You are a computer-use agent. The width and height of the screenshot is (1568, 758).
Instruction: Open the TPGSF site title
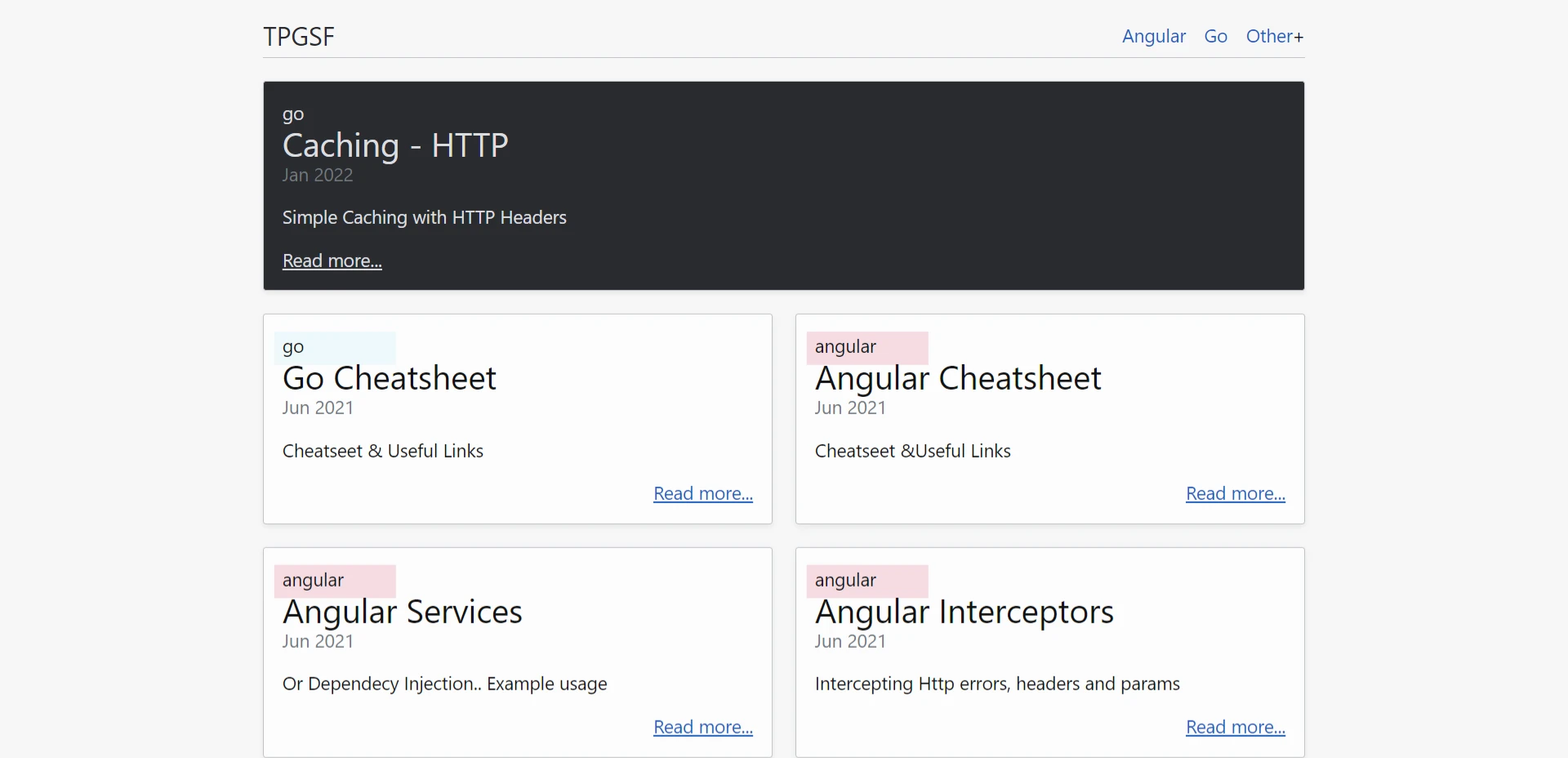pos(299,37)
